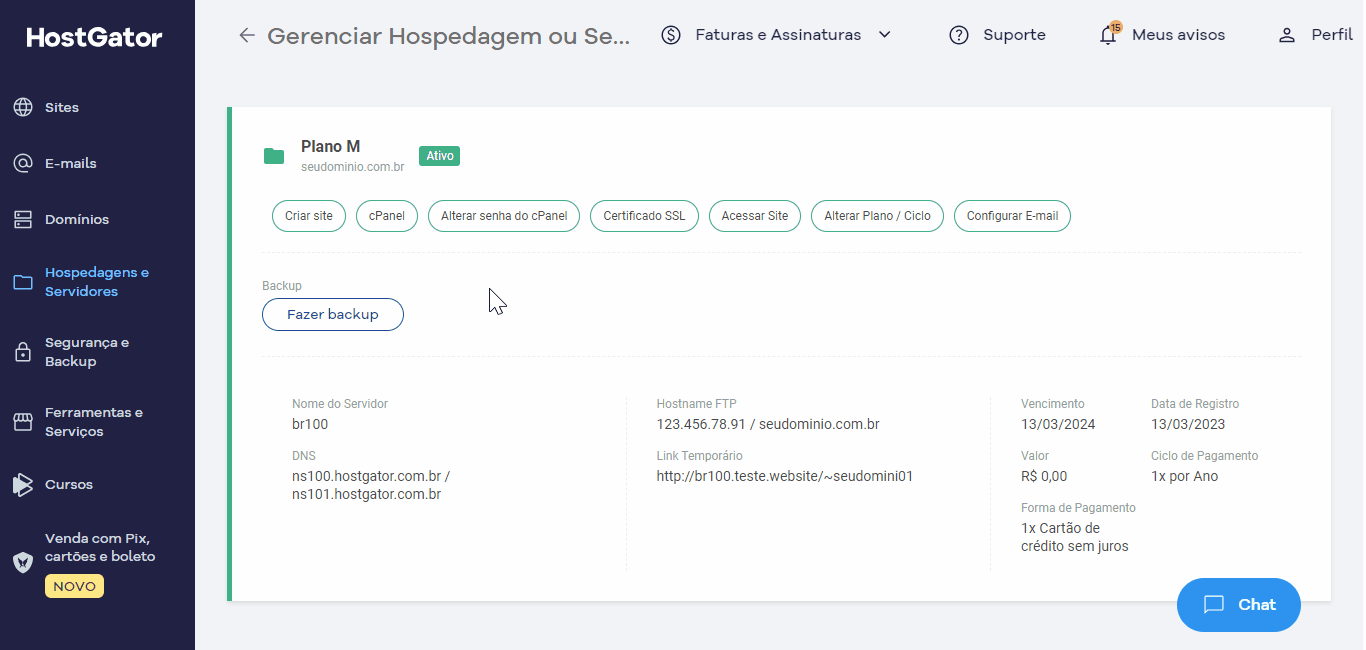The height and width of the screenshot is (650, 1366).
Task: Click the Criar site button
Action: coord(309,216)
